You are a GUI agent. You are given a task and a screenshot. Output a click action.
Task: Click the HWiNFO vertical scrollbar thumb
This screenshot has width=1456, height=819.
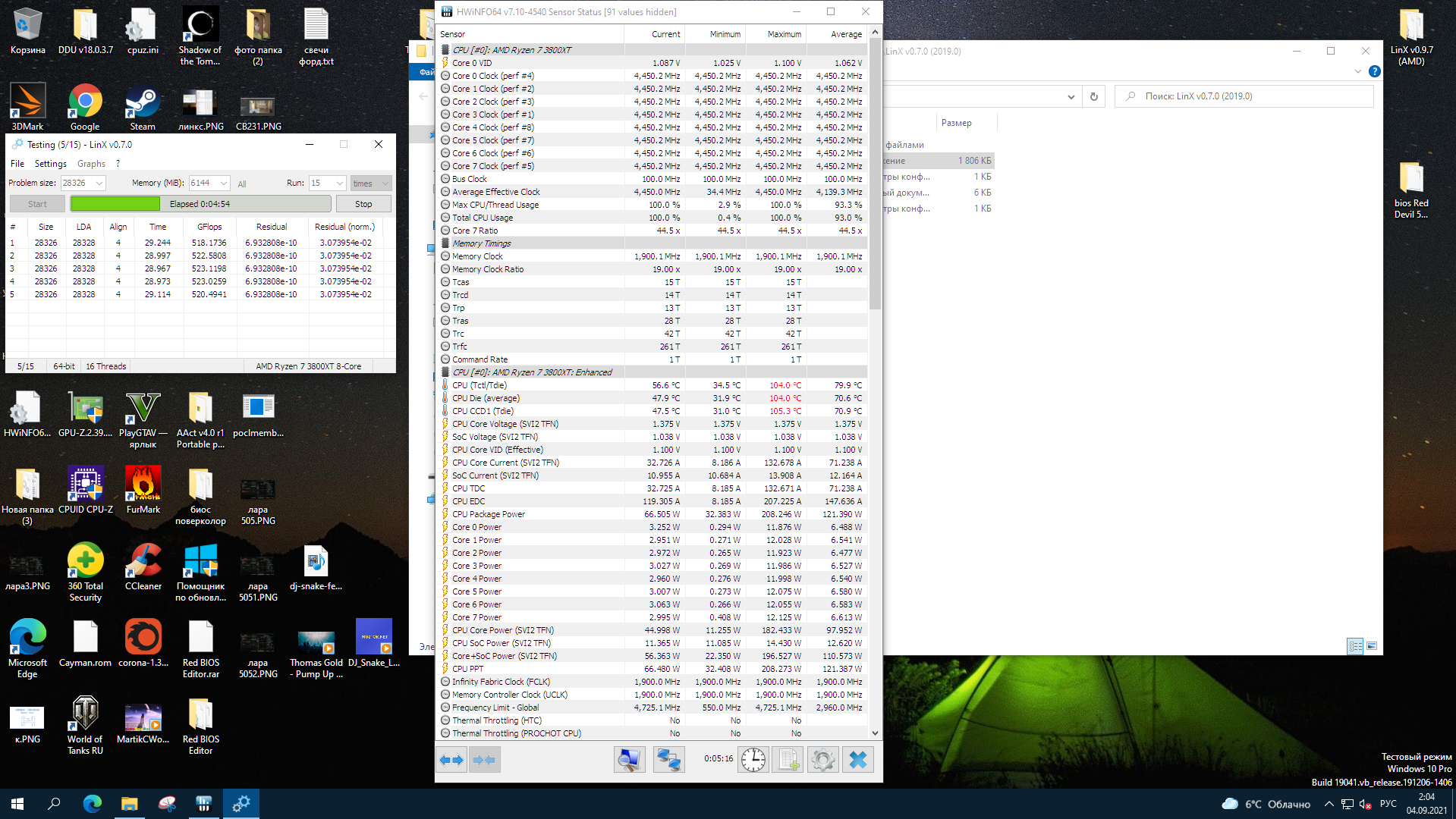(x=875, y=174)
